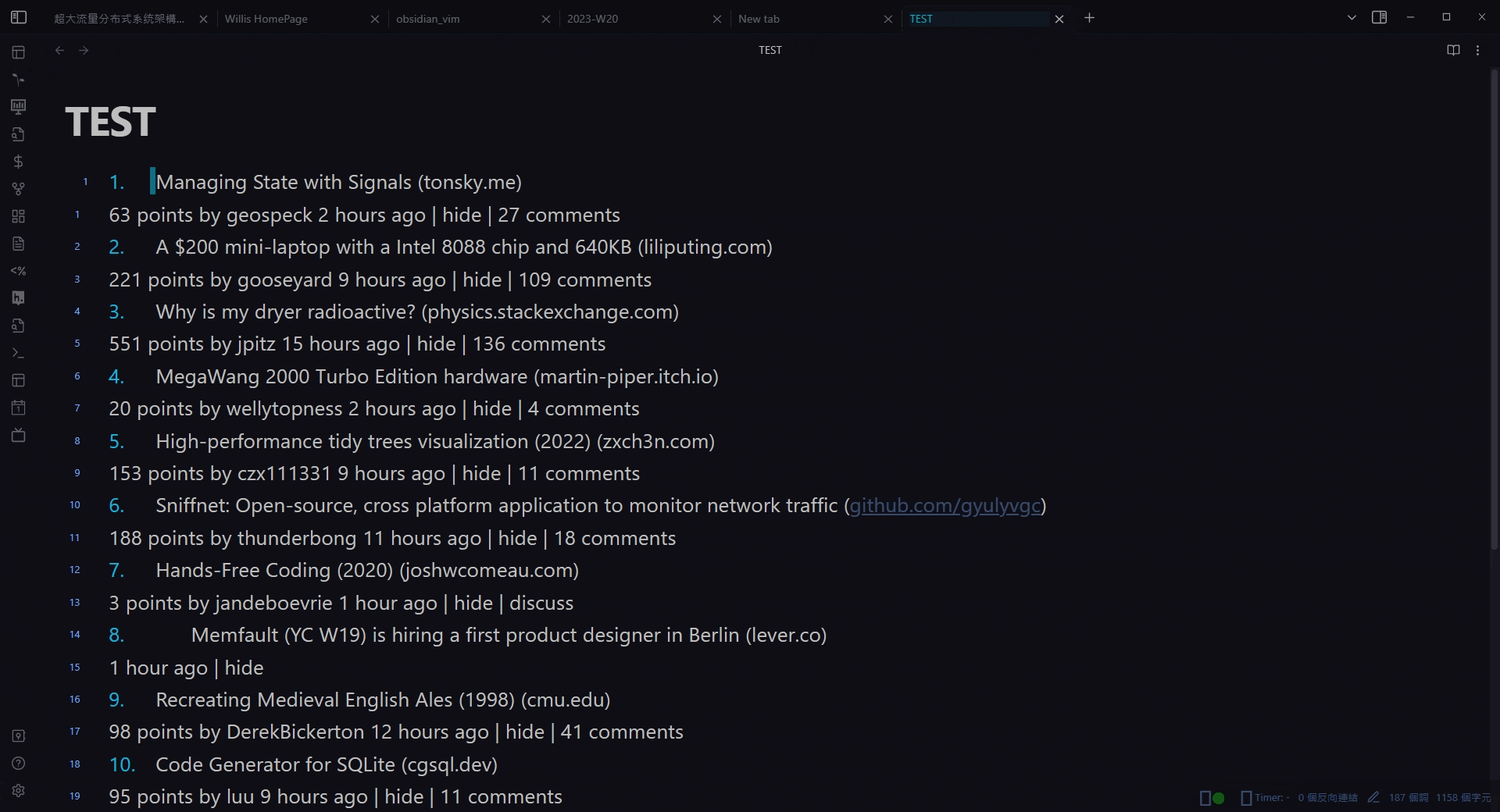Image resolution: width=1500 pixels, height=812 pixels.
Task: Click the git branch ribbon icon
Action: [x=19, y=189]
